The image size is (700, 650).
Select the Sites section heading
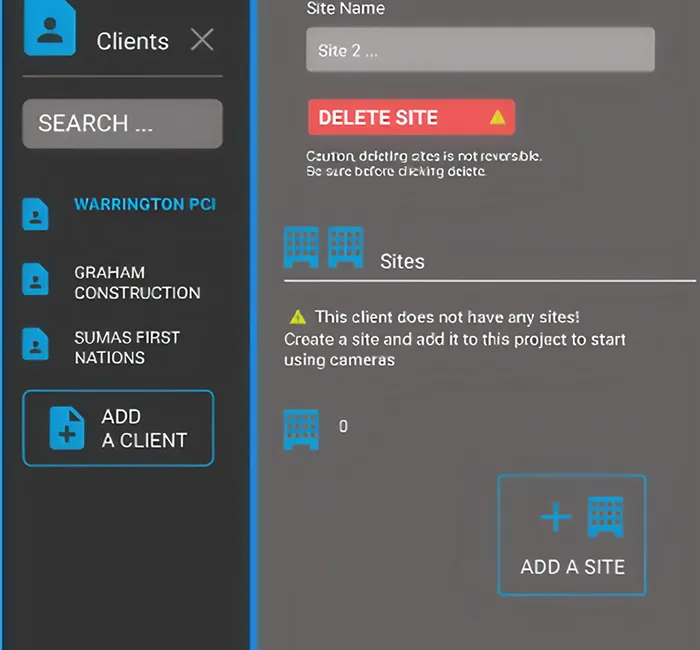402,262
